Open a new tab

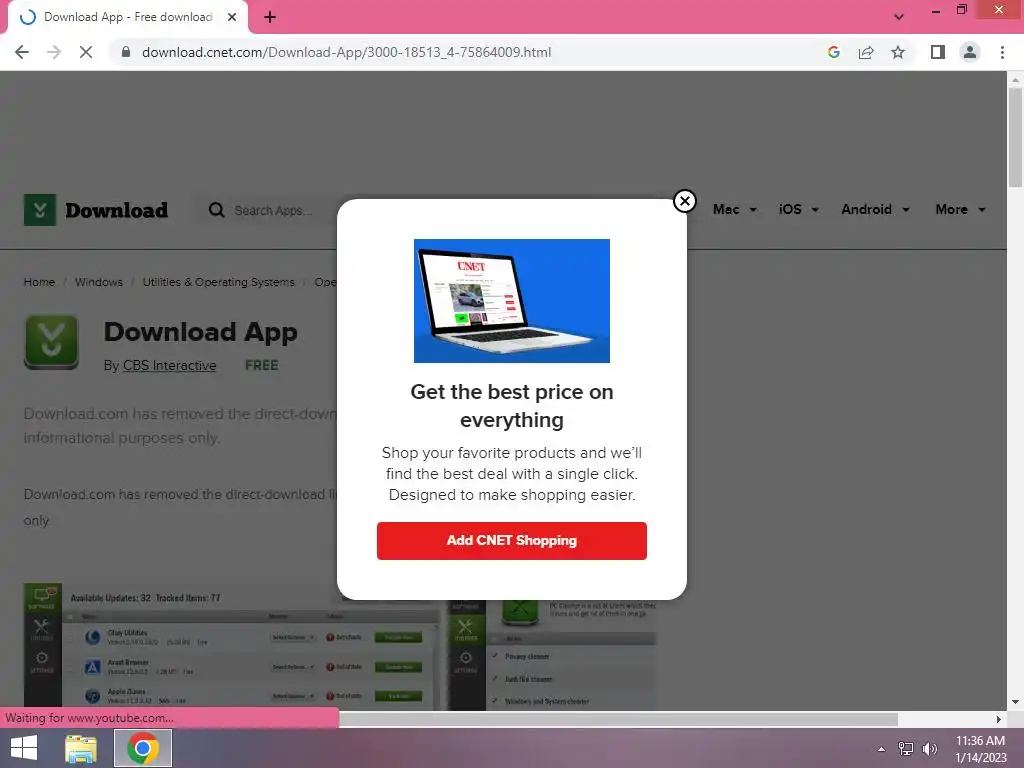tap(270, 17)
